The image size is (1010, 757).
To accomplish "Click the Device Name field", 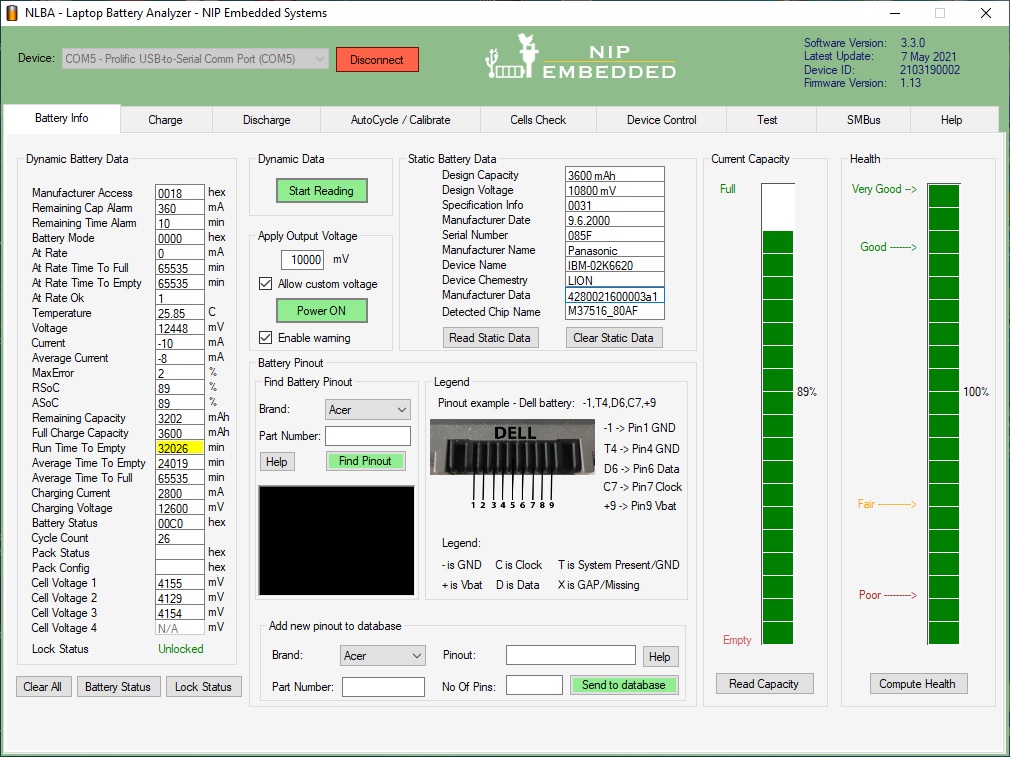I will tap(615, 265).
